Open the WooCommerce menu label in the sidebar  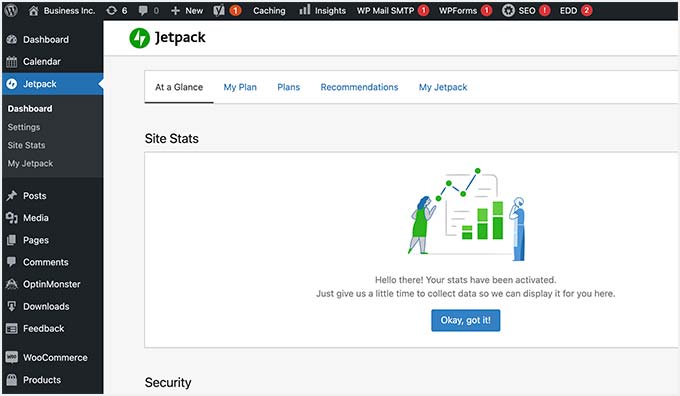click(x=55, y=357)
